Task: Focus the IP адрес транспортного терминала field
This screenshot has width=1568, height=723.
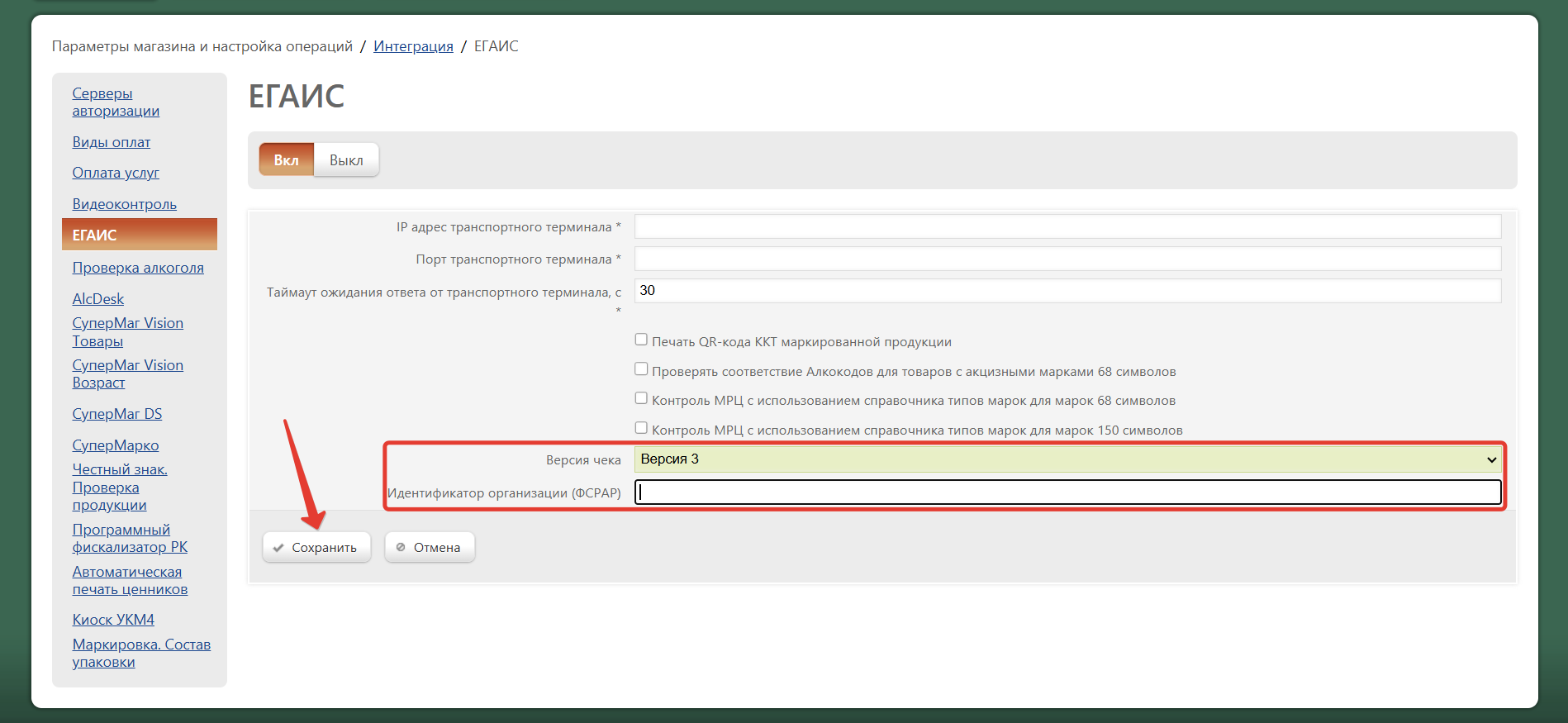Action: pos(1067,226)
